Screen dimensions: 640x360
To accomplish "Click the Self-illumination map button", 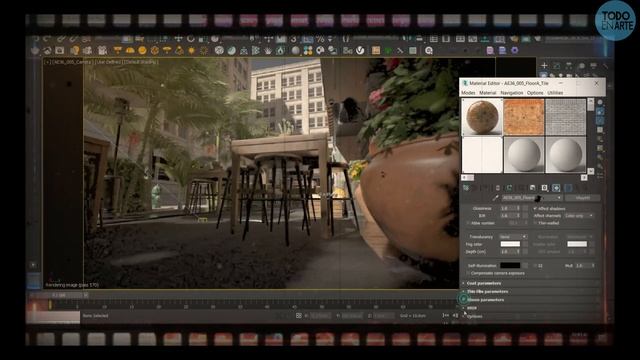I will coord(525,266).
